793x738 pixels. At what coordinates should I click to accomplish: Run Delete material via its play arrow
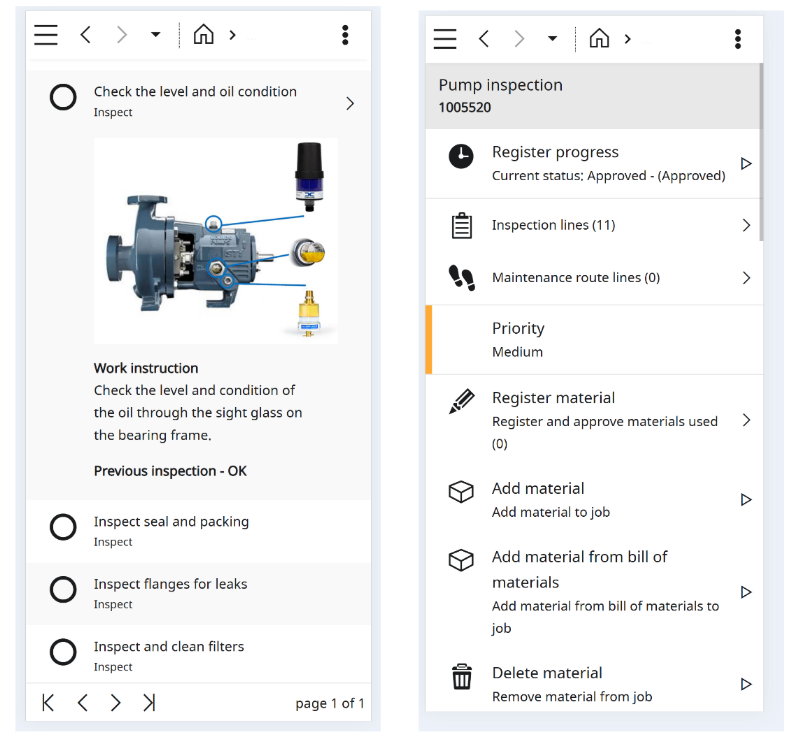pyautogui.click(x=746, y=684)
